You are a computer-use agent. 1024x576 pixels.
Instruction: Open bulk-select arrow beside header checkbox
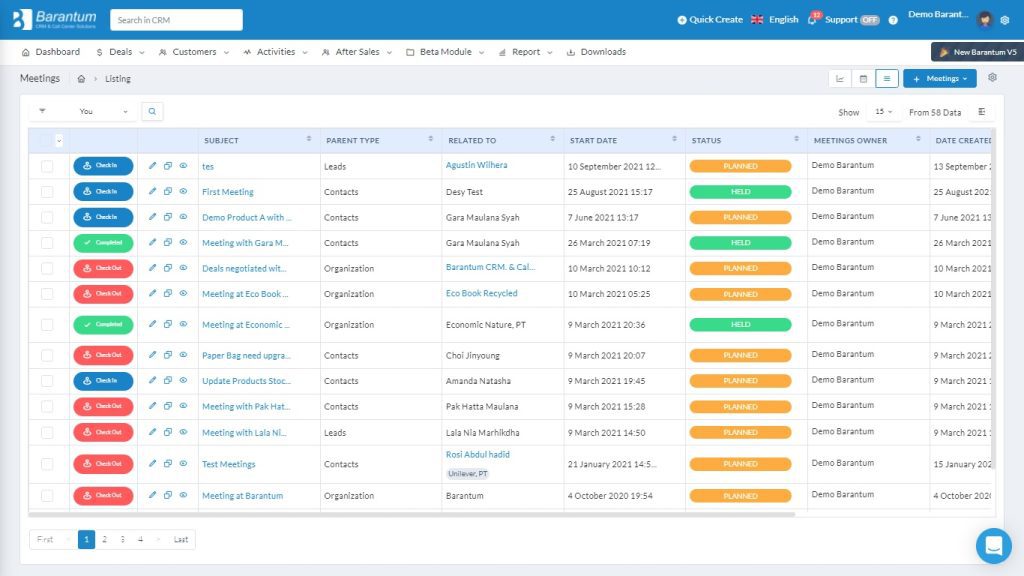[59, 140]
